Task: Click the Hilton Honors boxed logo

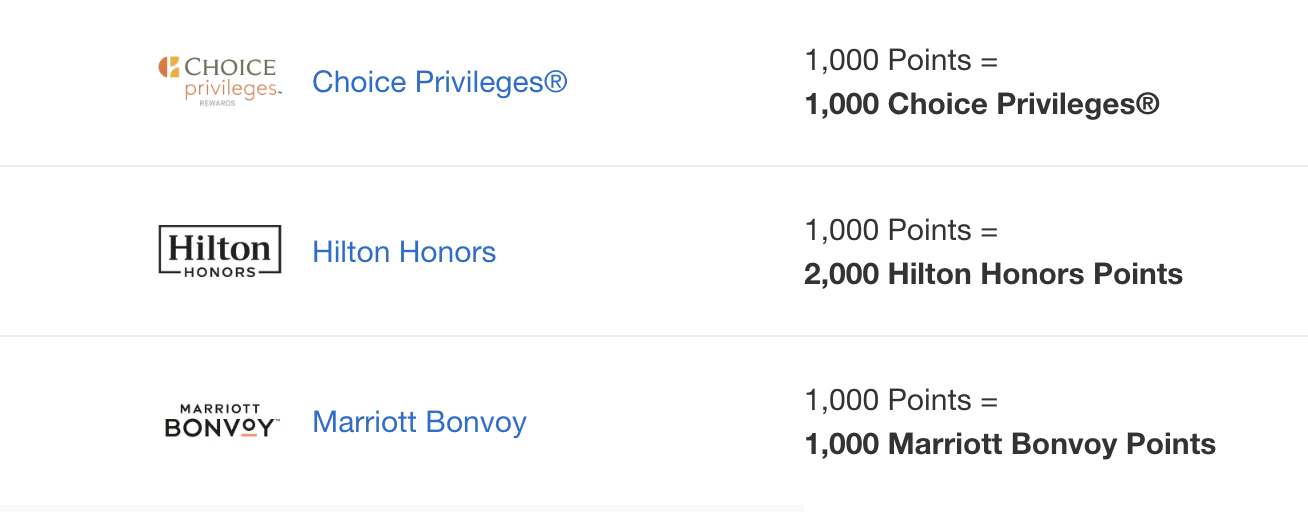Action: coord(220,250)
